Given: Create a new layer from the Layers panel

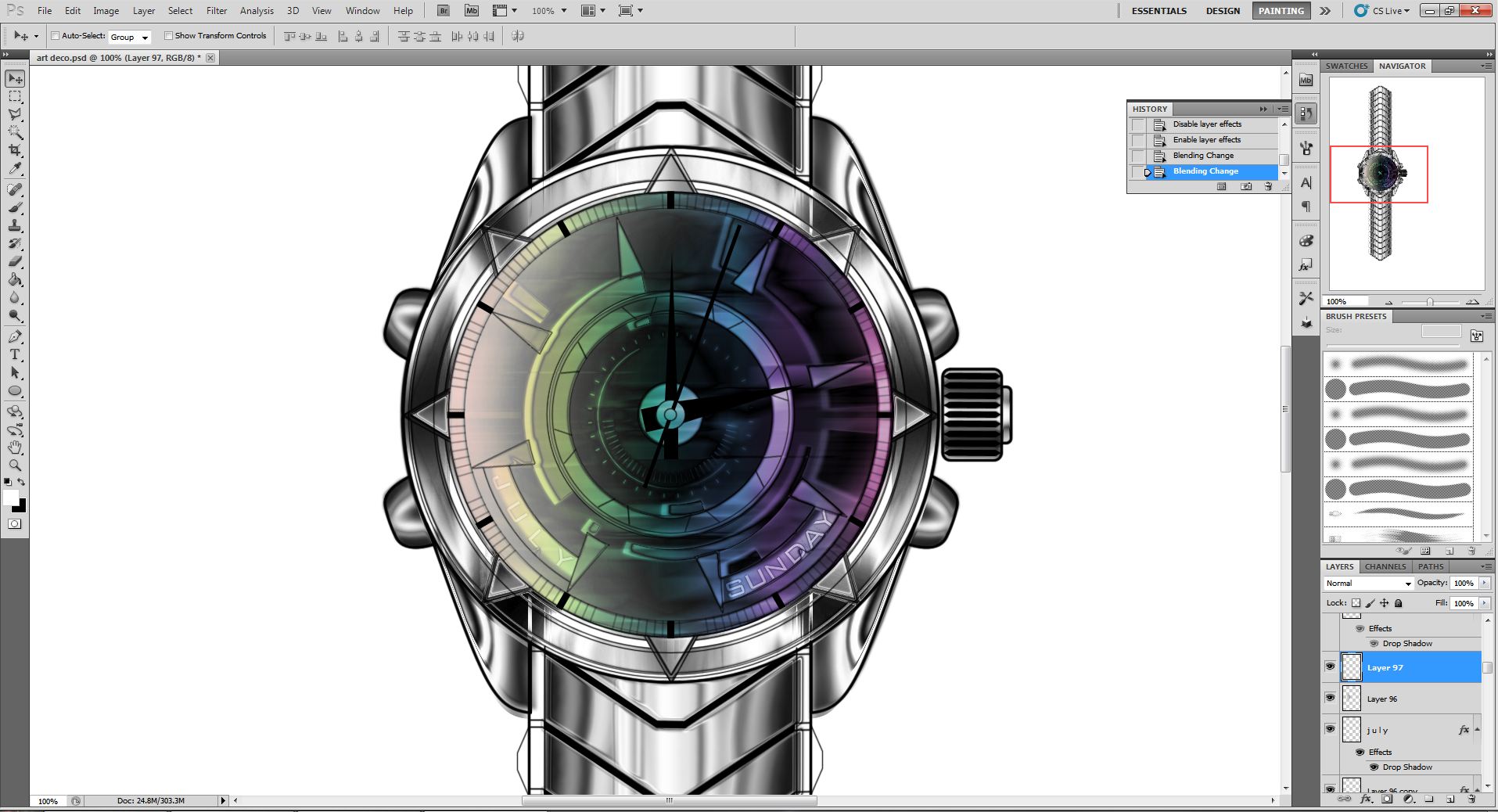Looking at the screenshot, I should point(1450,799).
